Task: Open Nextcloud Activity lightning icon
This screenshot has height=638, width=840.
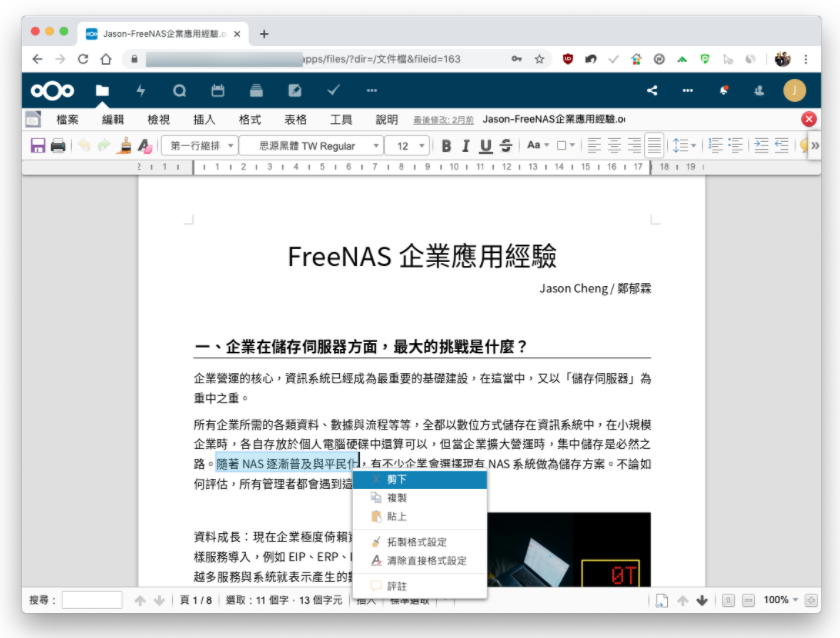Action: (x=141, y=91)
